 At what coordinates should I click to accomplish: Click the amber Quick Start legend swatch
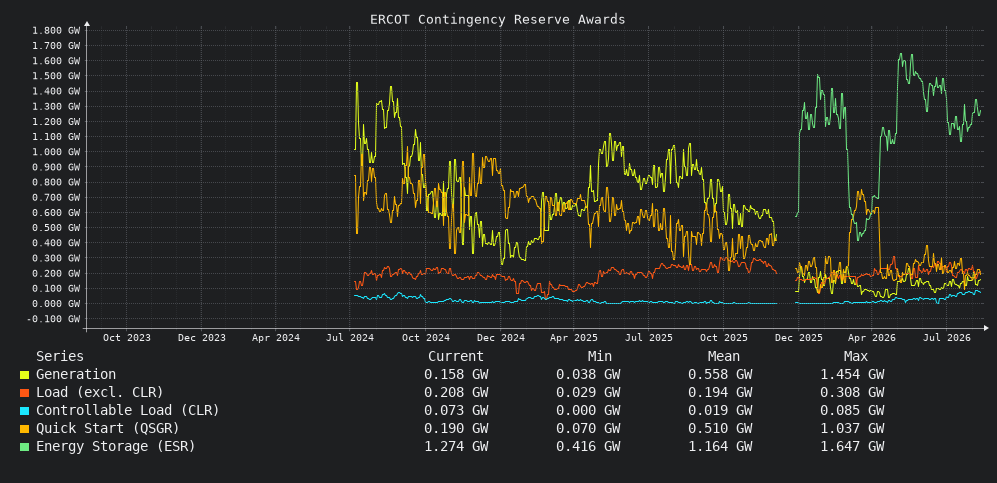coord(24,429)
